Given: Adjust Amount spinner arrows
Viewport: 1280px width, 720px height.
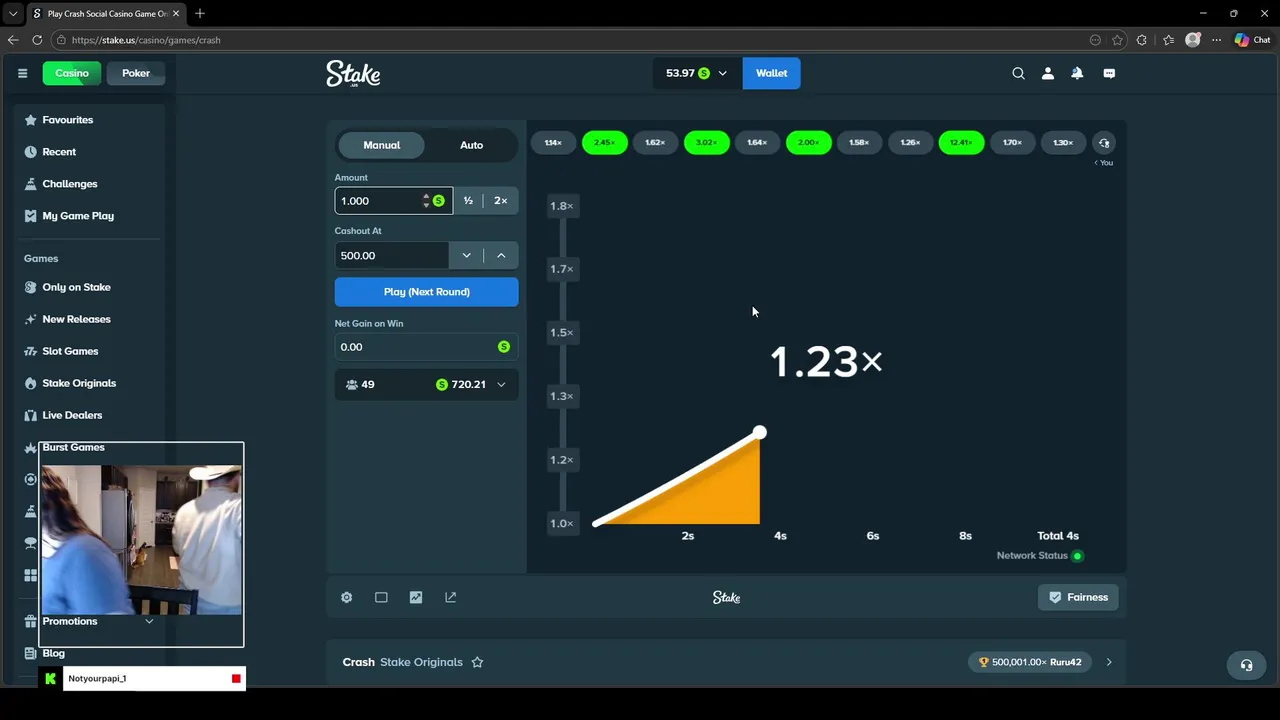Looking at the screenshot, I should click(x=426, y=201).
